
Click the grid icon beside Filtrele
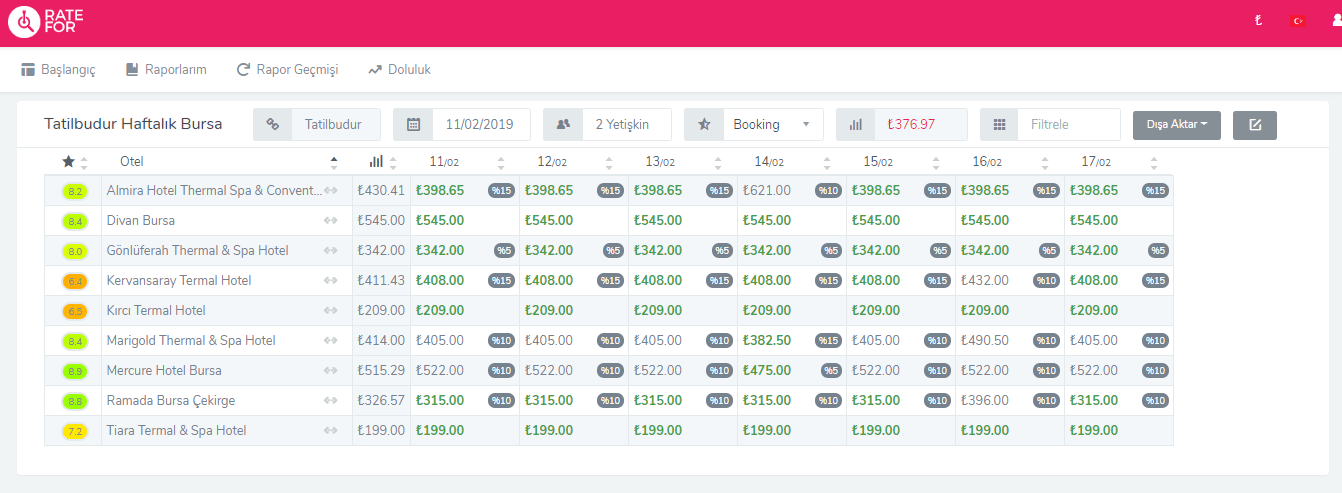tap(999, 125)
